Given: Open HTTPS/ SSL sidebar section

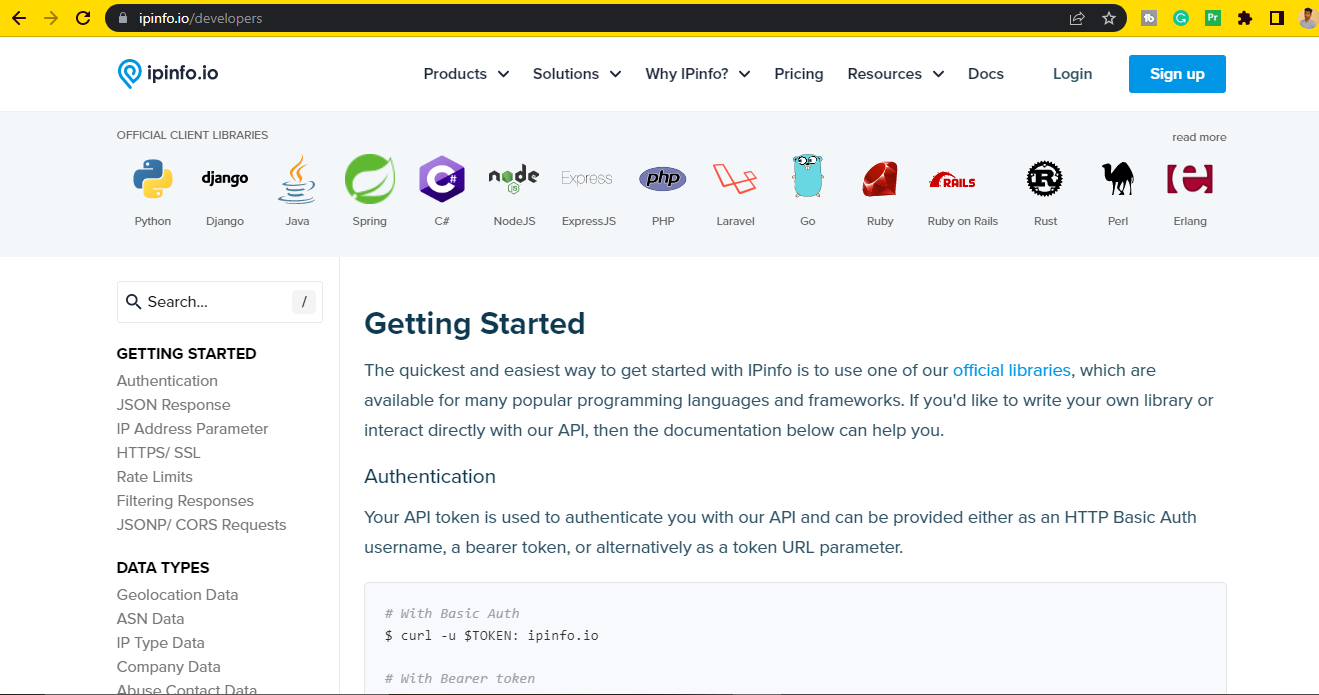Looking at the screenshot, I should pos(158,453).
